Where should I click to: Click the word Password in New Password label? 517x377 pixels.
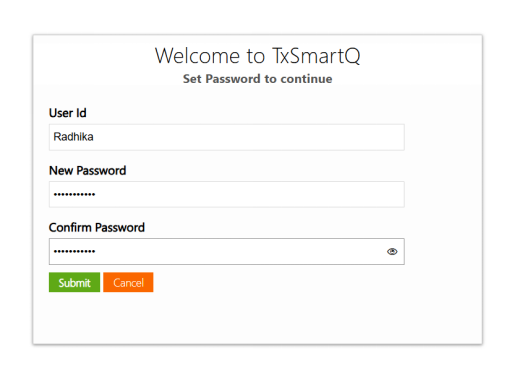coord(101,170)
